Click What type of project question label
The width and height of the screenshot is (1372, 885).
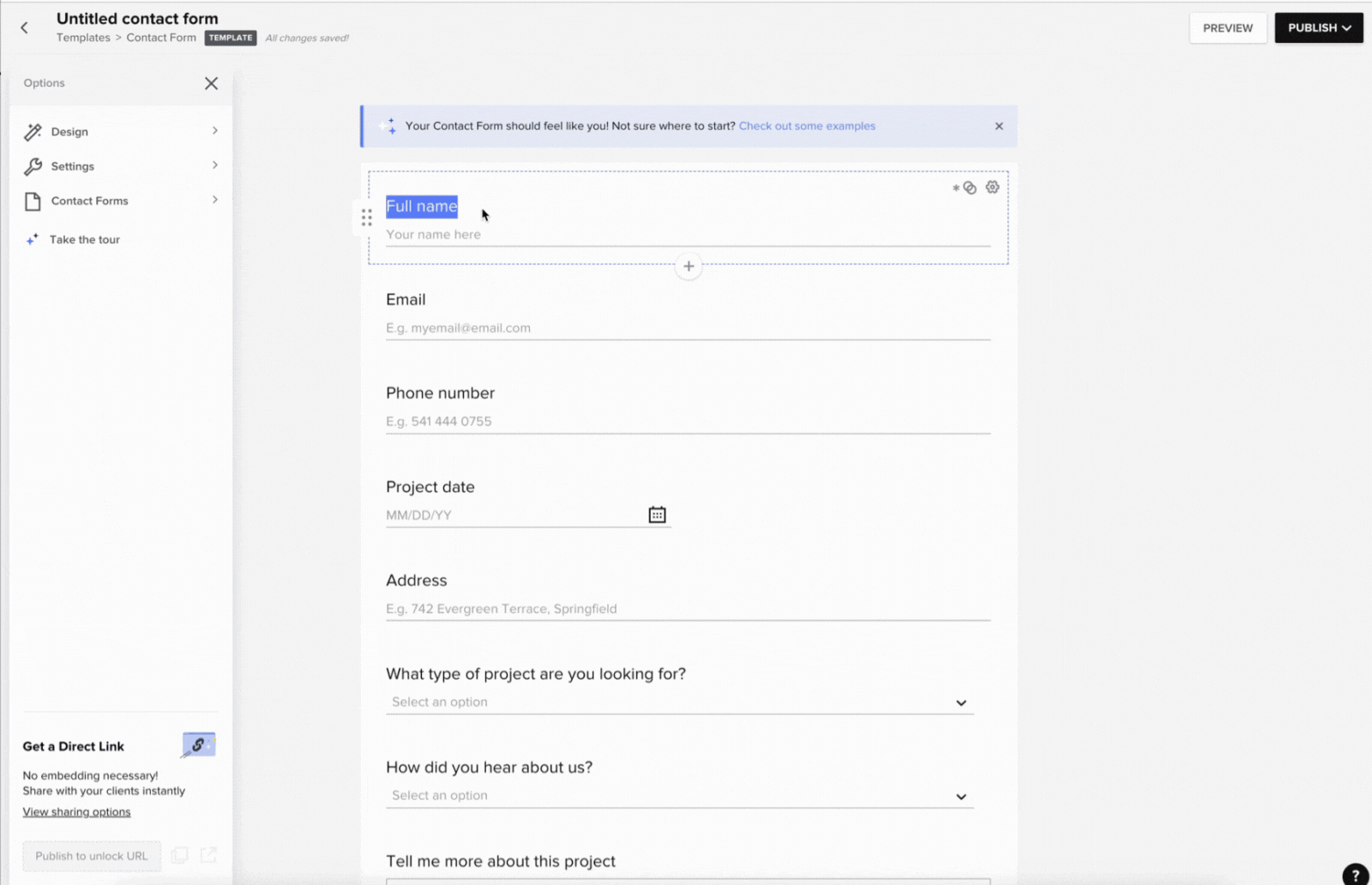(536, 674)
